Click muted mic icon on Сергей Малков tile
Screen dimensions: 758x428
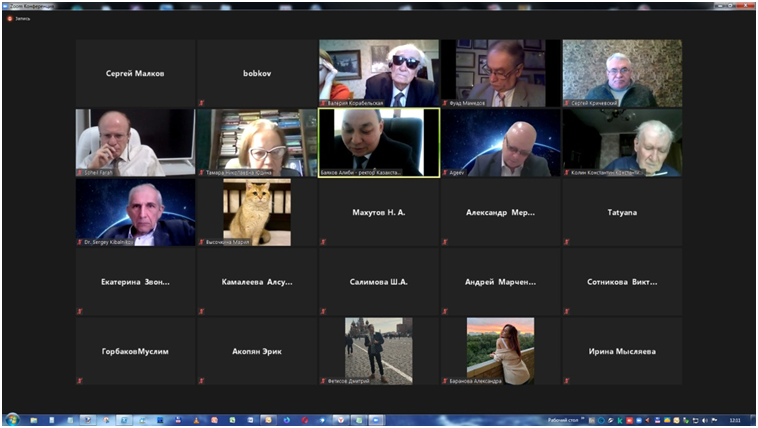[x=80, y=103]
